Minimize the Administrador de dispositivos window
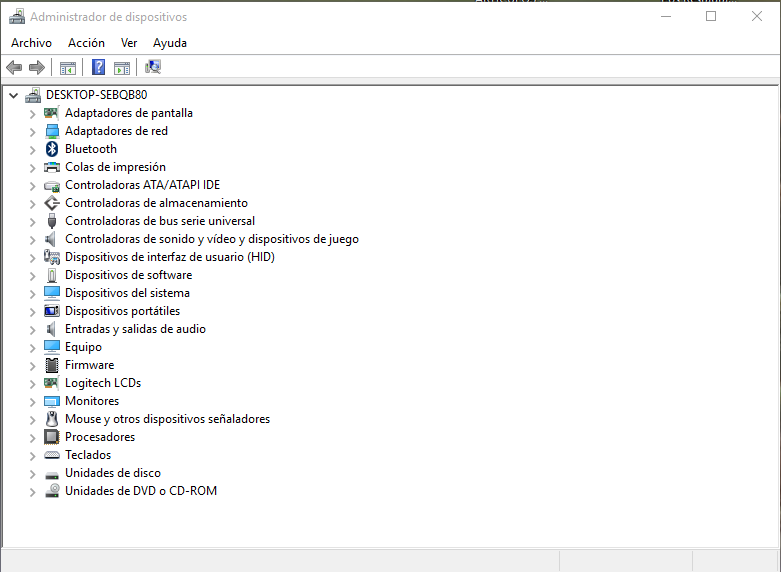781x572 pixels. (666, 16)
